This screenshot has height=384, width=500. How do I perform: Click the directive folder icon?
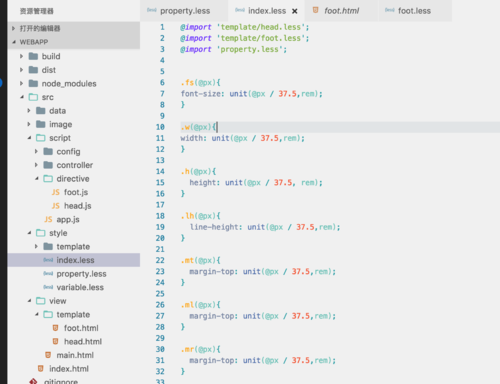48,178
